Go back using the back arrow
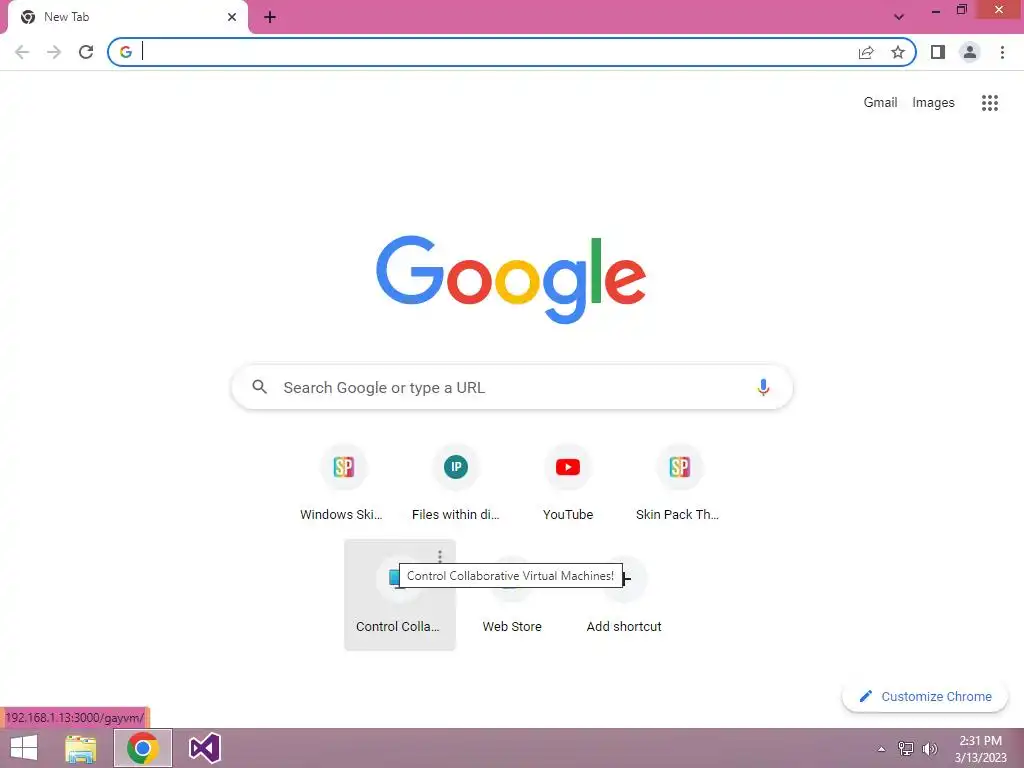The width and height of the screenshot is (1024, 768). (x=22, y=52)
